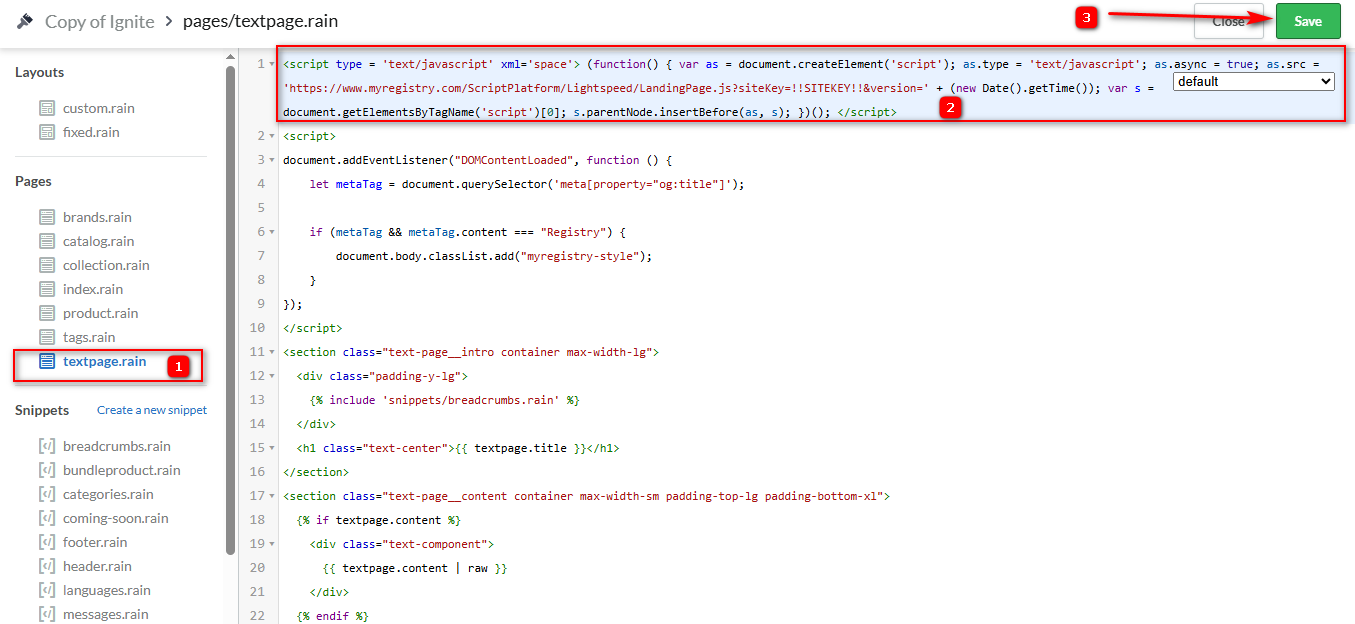The width and height of the screenshot is (1355, 624).
Task: Collapse code fold arrow at line 6
Action: point(272,232)
